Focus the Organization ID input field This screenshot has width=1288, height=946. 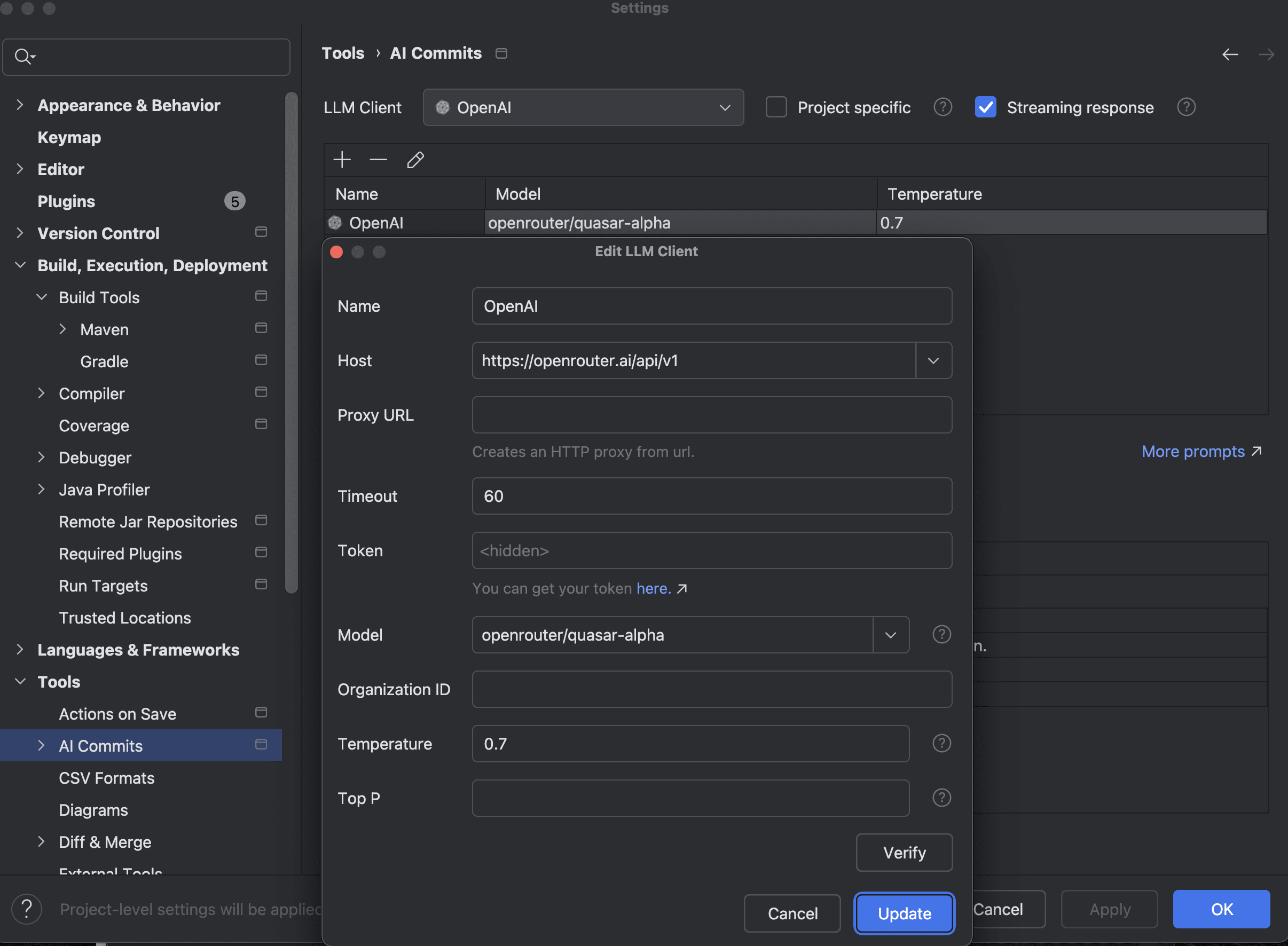(712, 689)
